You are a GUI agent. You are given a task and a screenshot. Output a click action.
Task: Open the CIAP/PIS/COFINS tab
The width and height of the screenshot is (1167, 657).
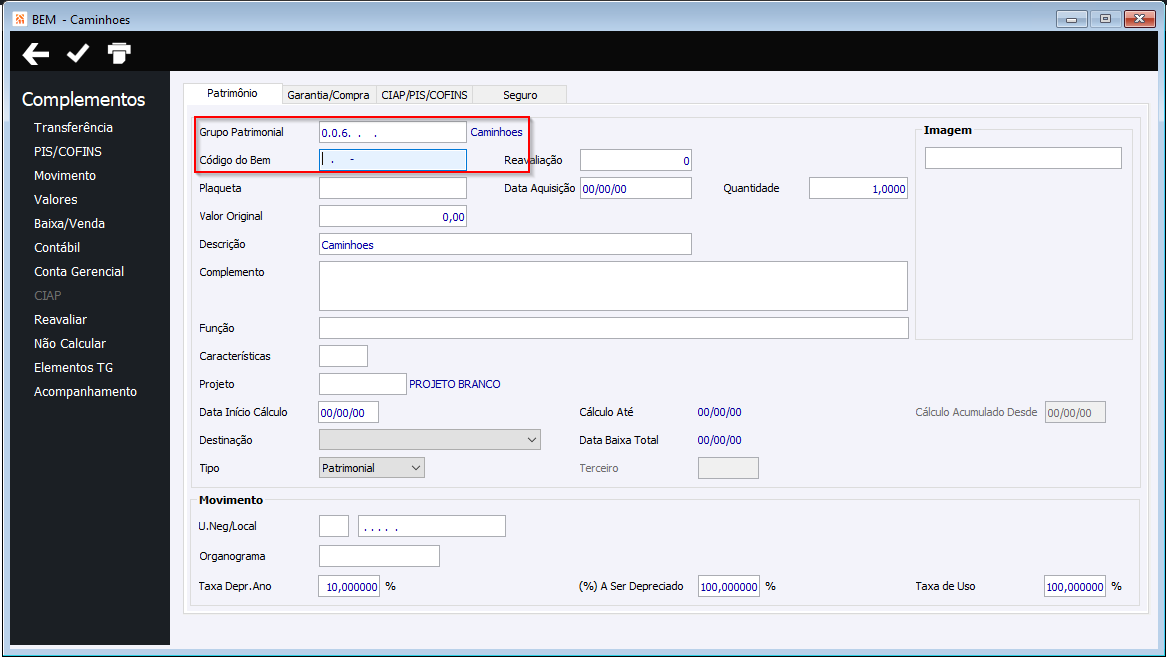(x=424, y=94)
